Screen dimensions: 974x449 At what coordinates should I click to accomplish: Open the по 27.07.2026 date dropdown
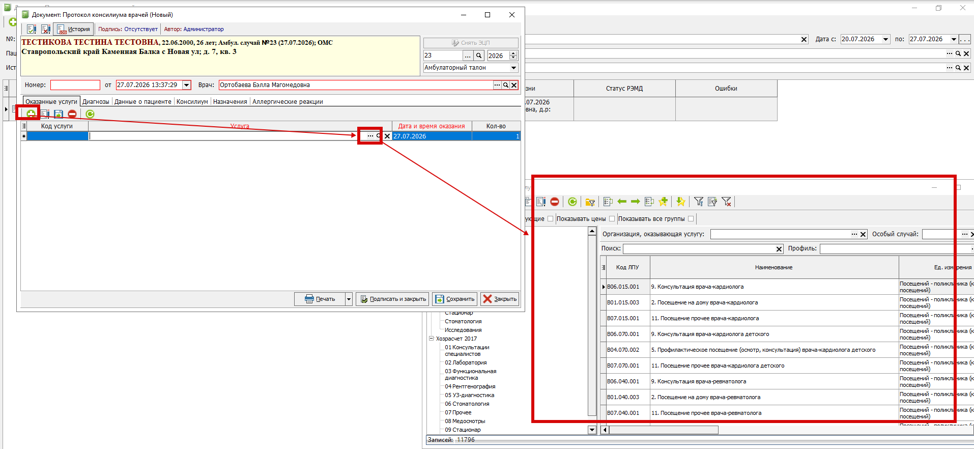(x=954, y=39)
